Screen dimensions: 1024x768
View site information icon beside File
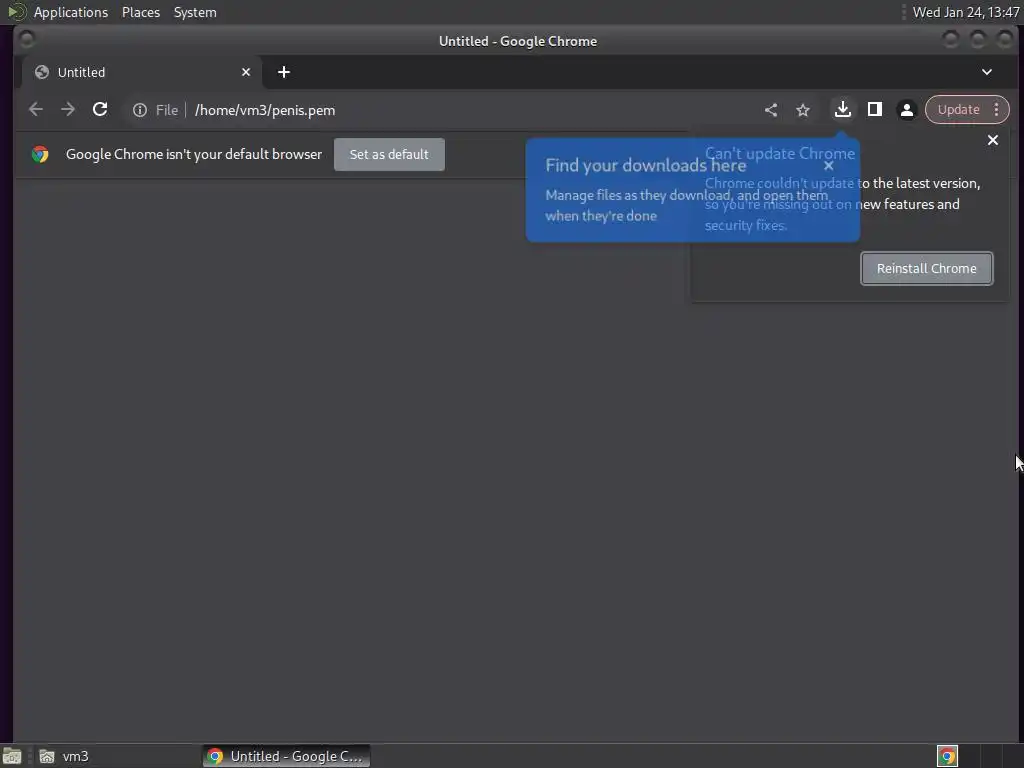(x=140, y=110)
